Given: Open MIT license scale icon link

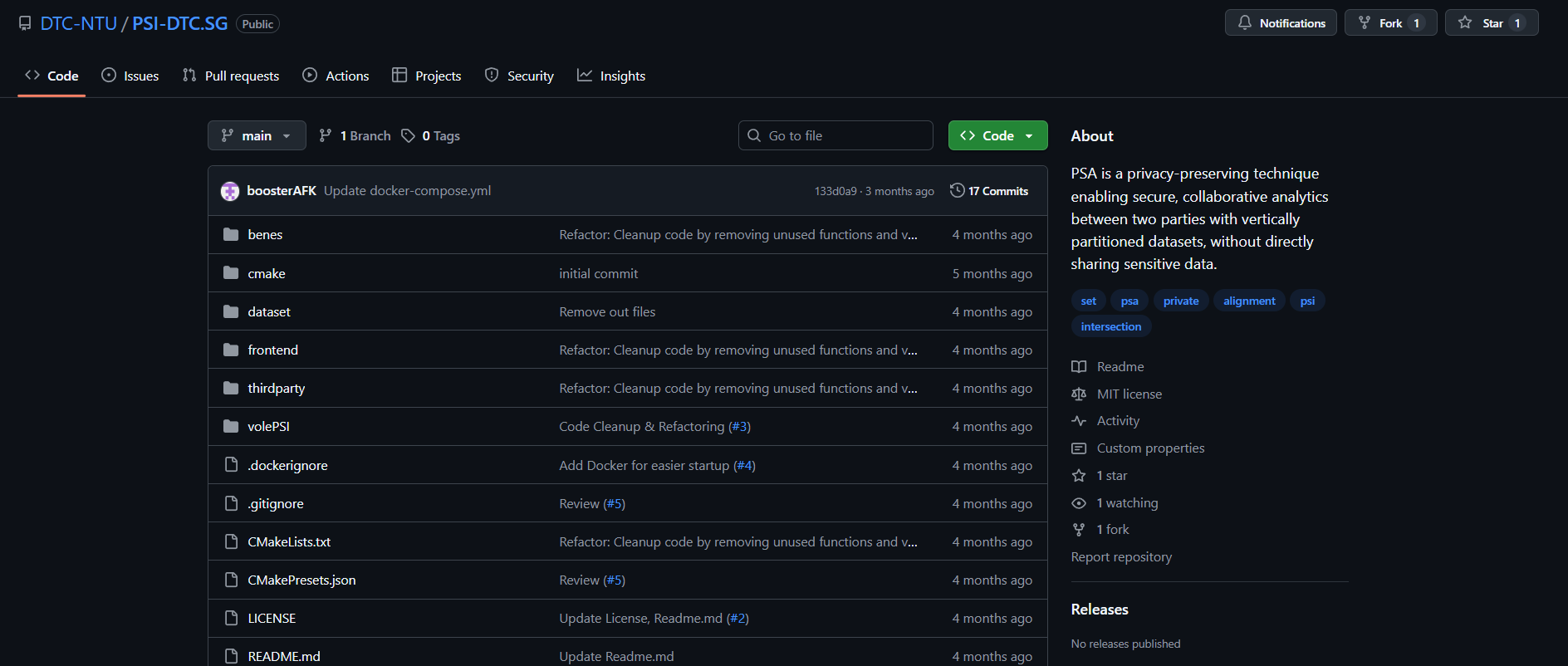Looking at the screenshot, I should (1079, 394).
